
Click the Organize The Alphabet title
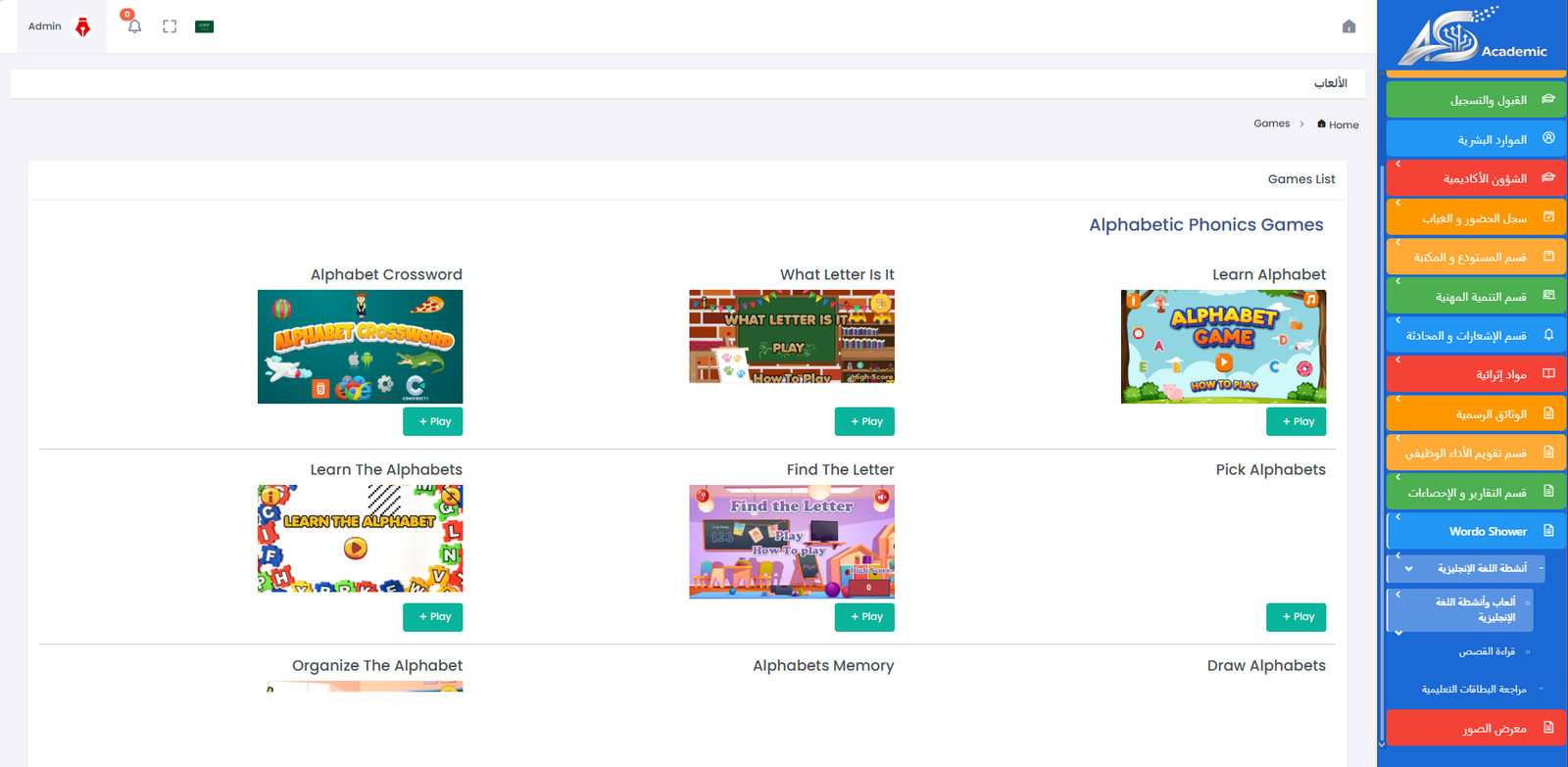coord(377,665)
